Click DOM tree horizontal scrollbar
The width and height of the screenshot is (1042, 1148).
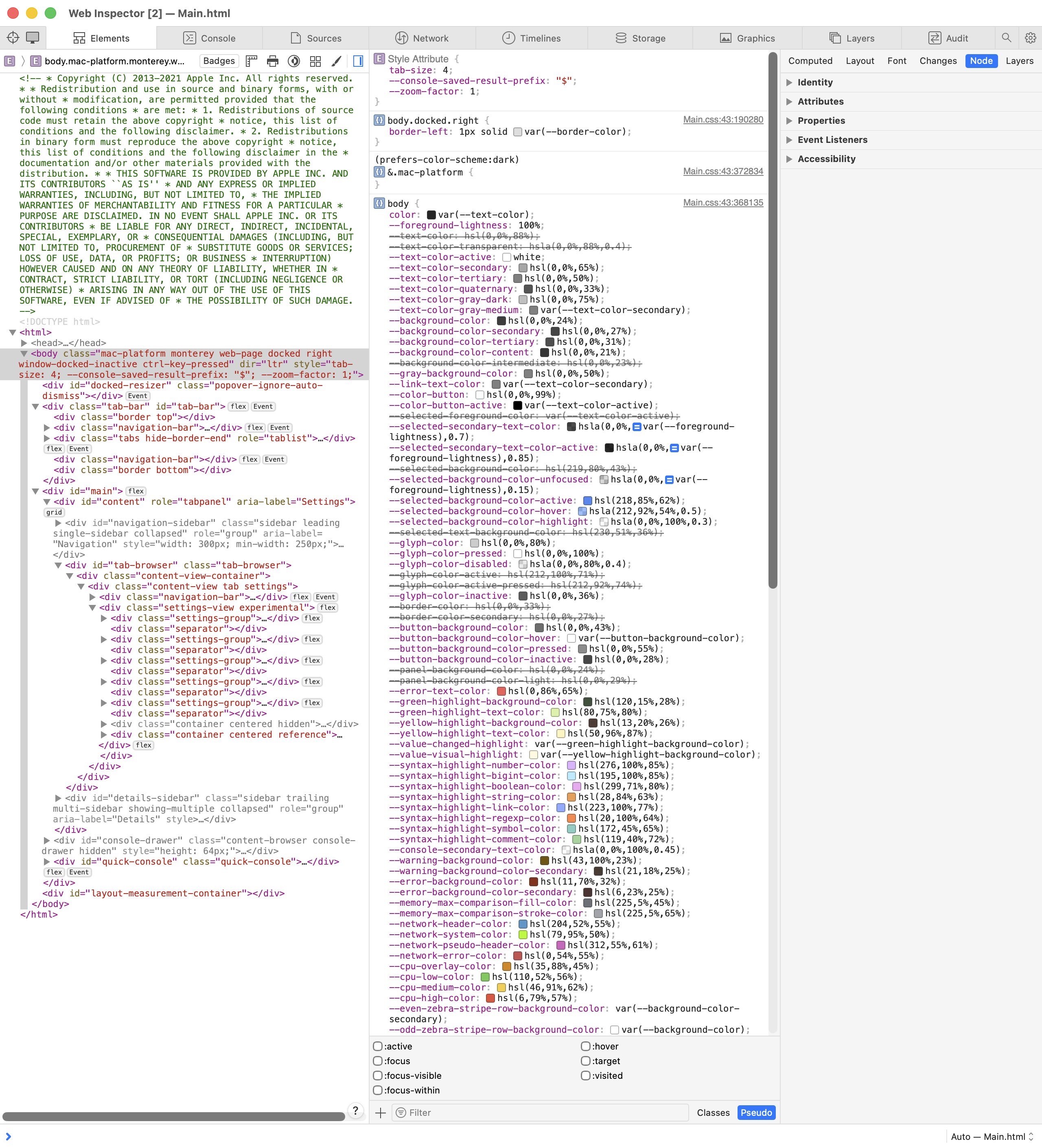[x=174, y=1116]
